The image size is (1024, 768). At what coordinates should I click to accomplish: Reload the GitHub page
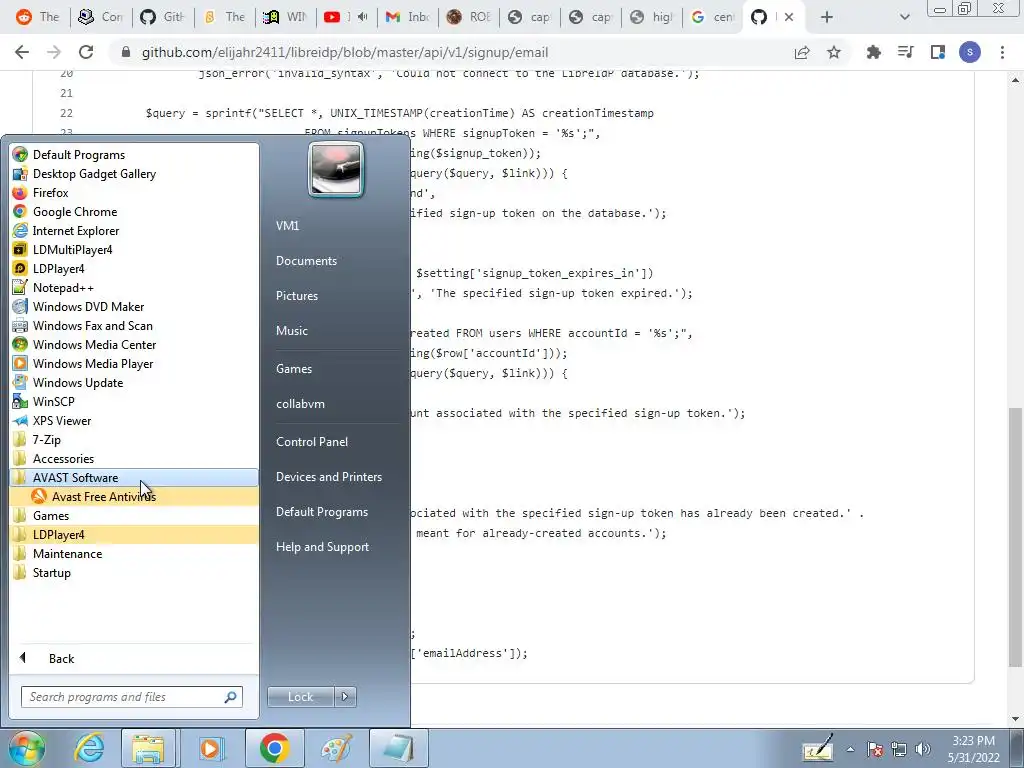(x=86, y=52)
